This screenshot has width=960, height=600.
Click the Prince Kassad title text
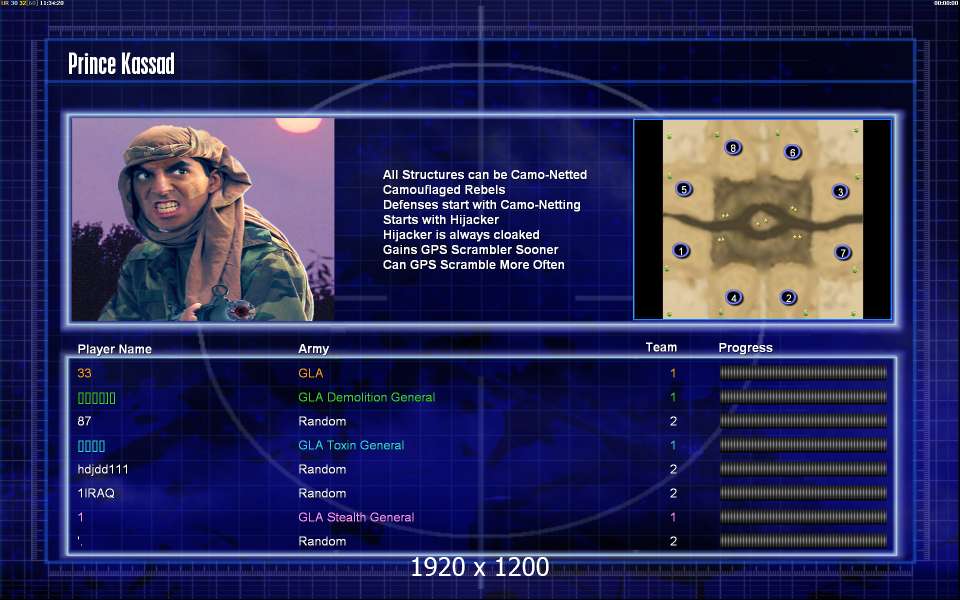pyautogui.click(x=121, y=63)
